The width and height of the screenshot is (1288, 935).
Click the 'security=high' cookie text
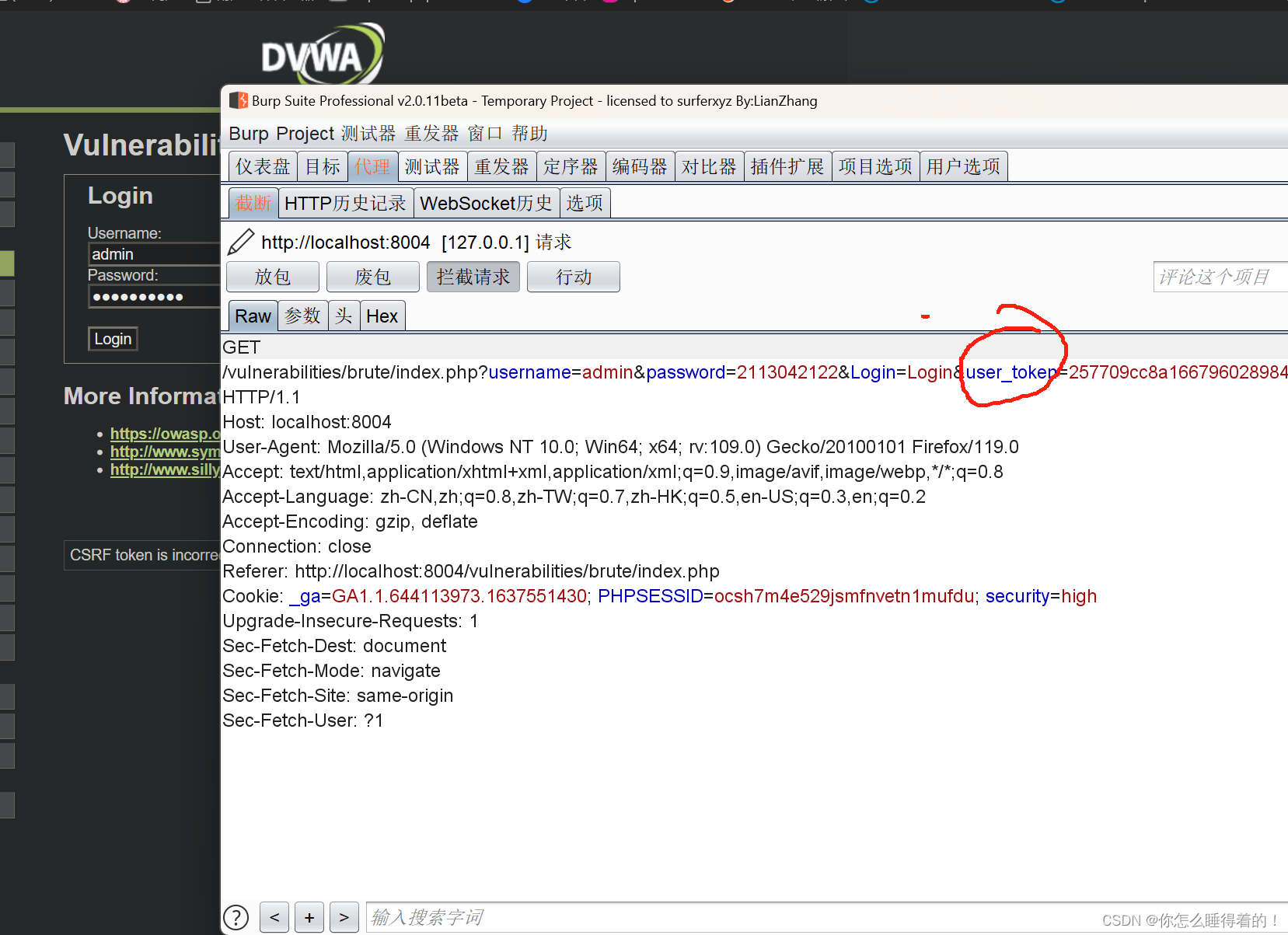coord(1041,596)
